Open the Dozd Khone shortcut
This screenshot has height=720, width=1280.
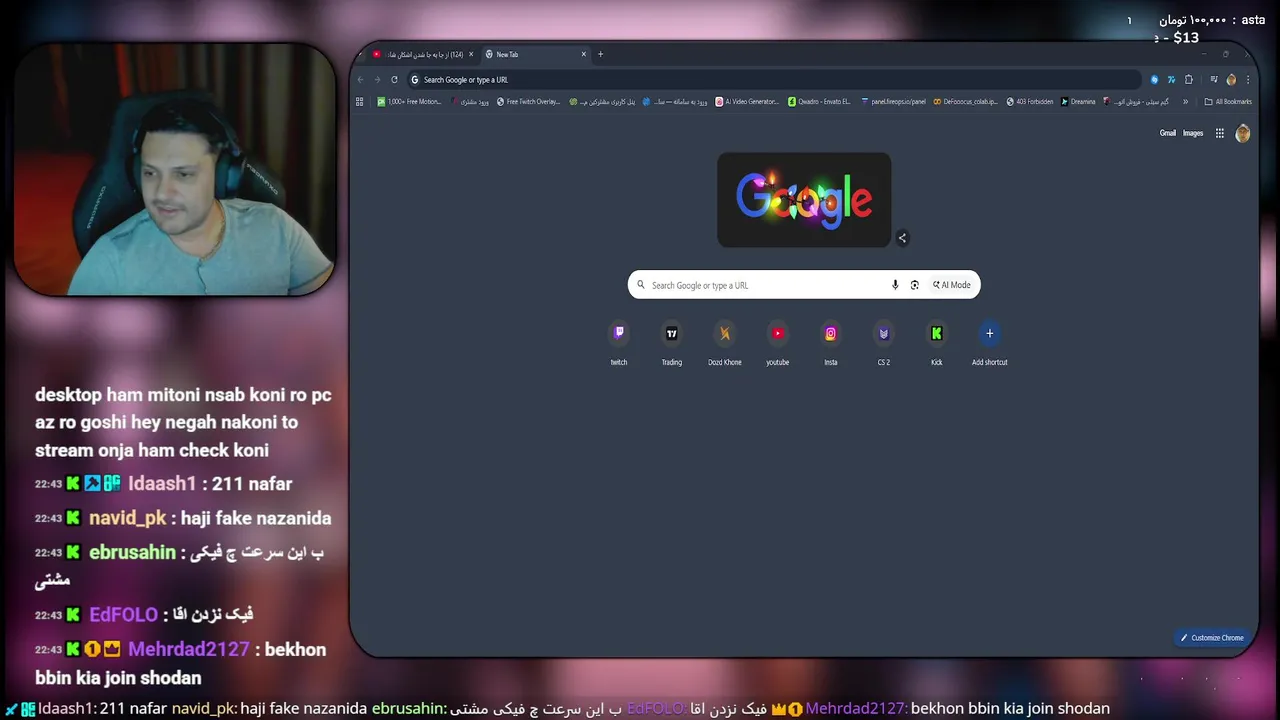725,342
